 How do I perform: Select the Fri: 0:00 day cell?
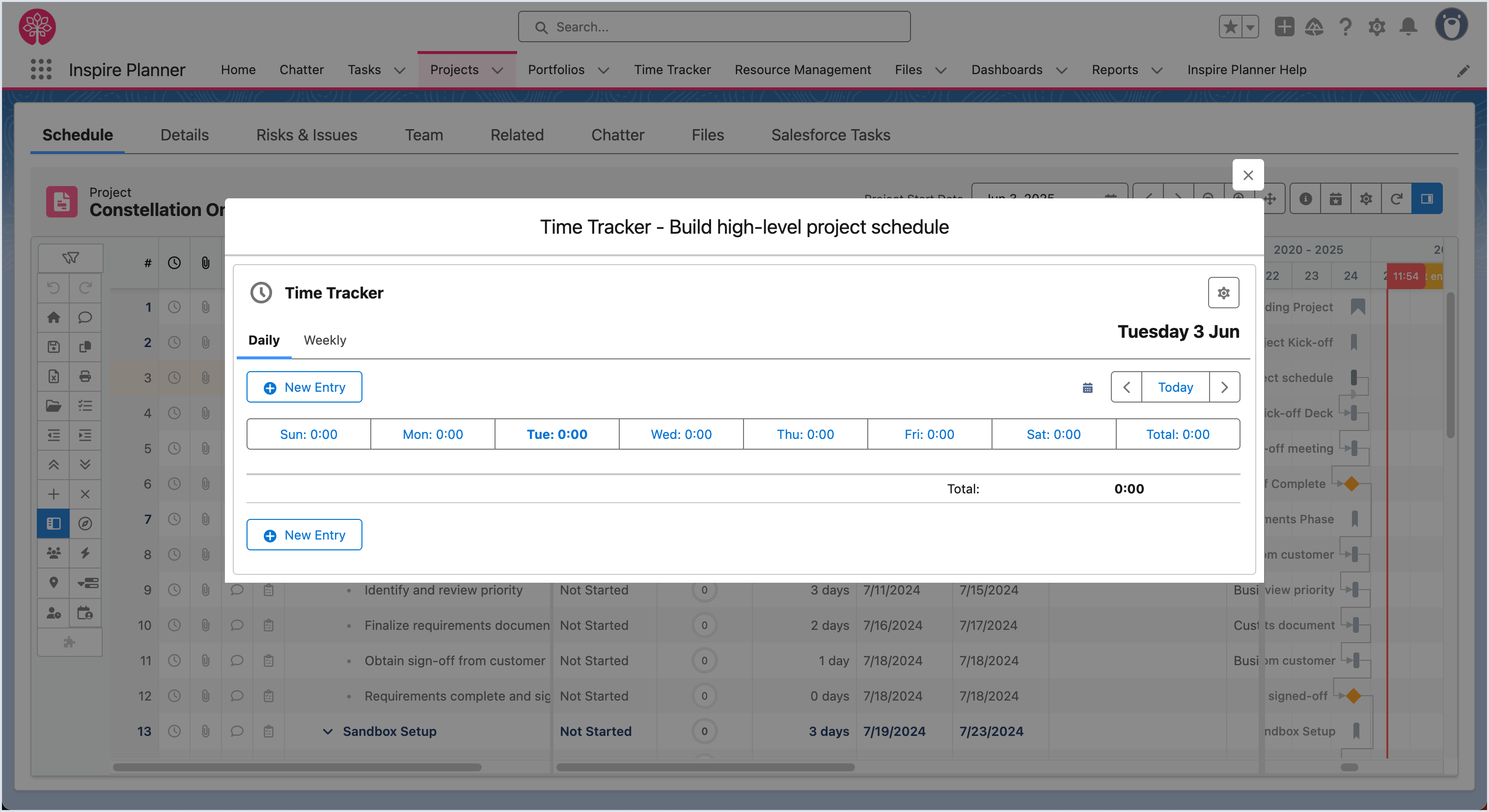(929, 434)
